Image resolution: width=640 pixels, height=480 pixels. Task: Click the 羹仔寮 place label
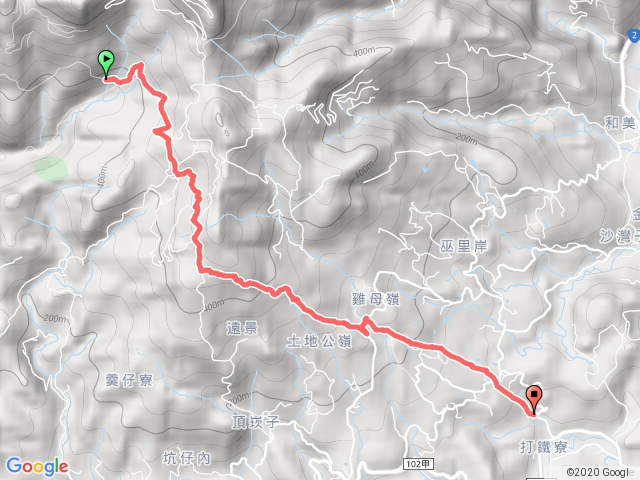(x=129, y=380)
